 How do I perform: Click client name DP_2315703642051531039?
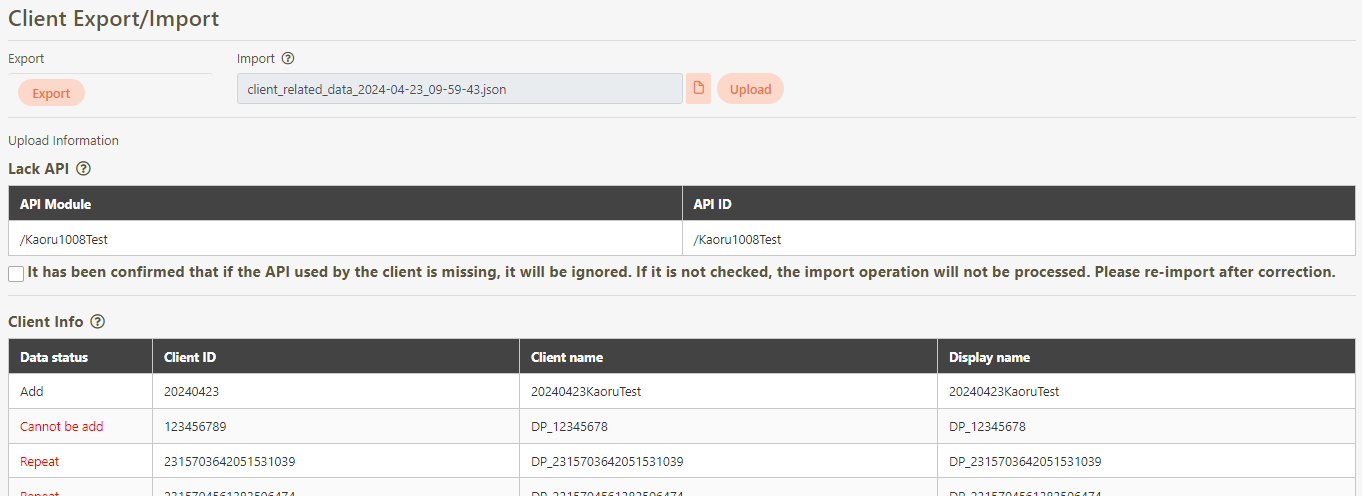coord(607,462)
